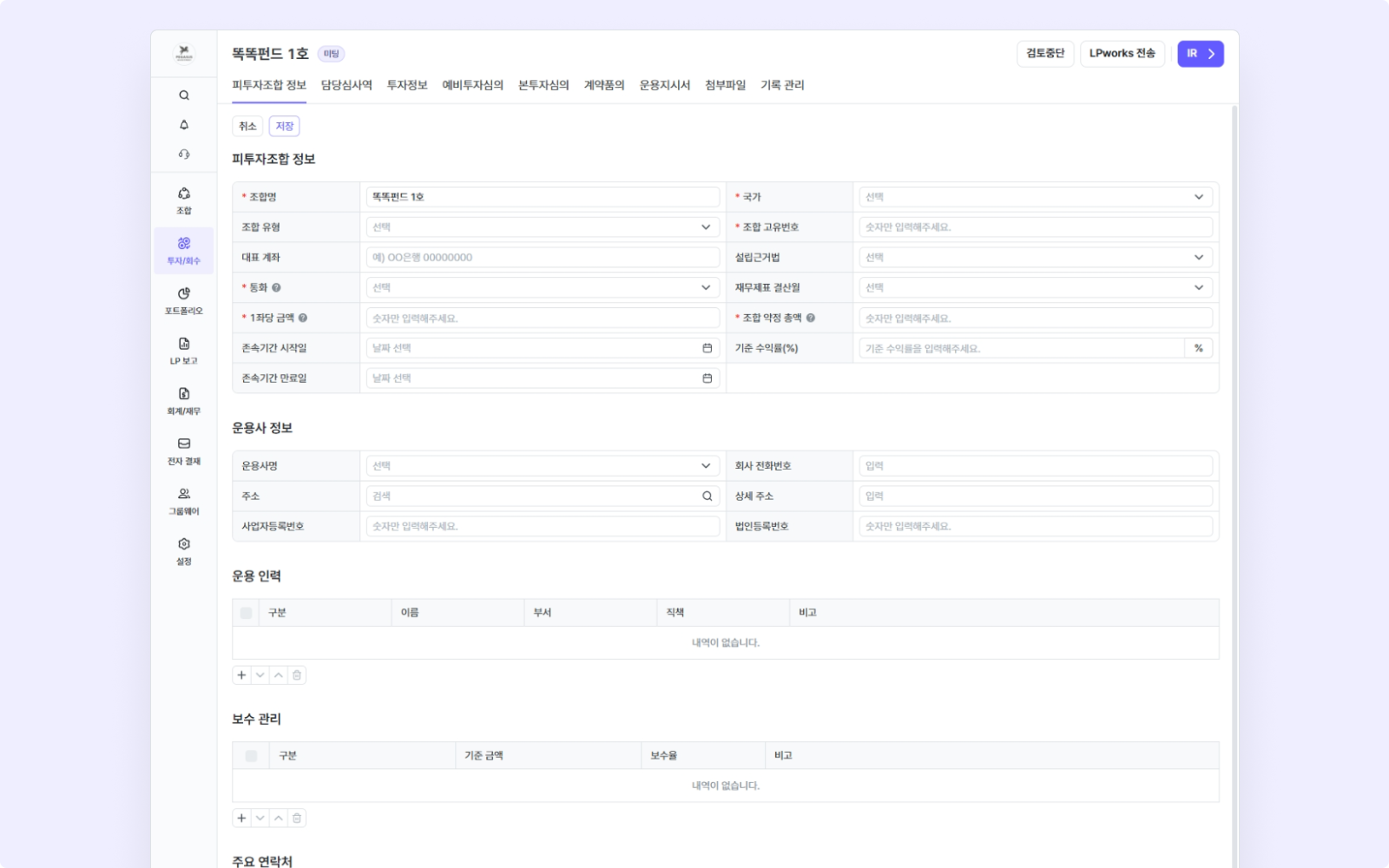The image size is (1389, 868).
Task: Click the delete trash icon under 운용 인력
Action: pos(297,675)
